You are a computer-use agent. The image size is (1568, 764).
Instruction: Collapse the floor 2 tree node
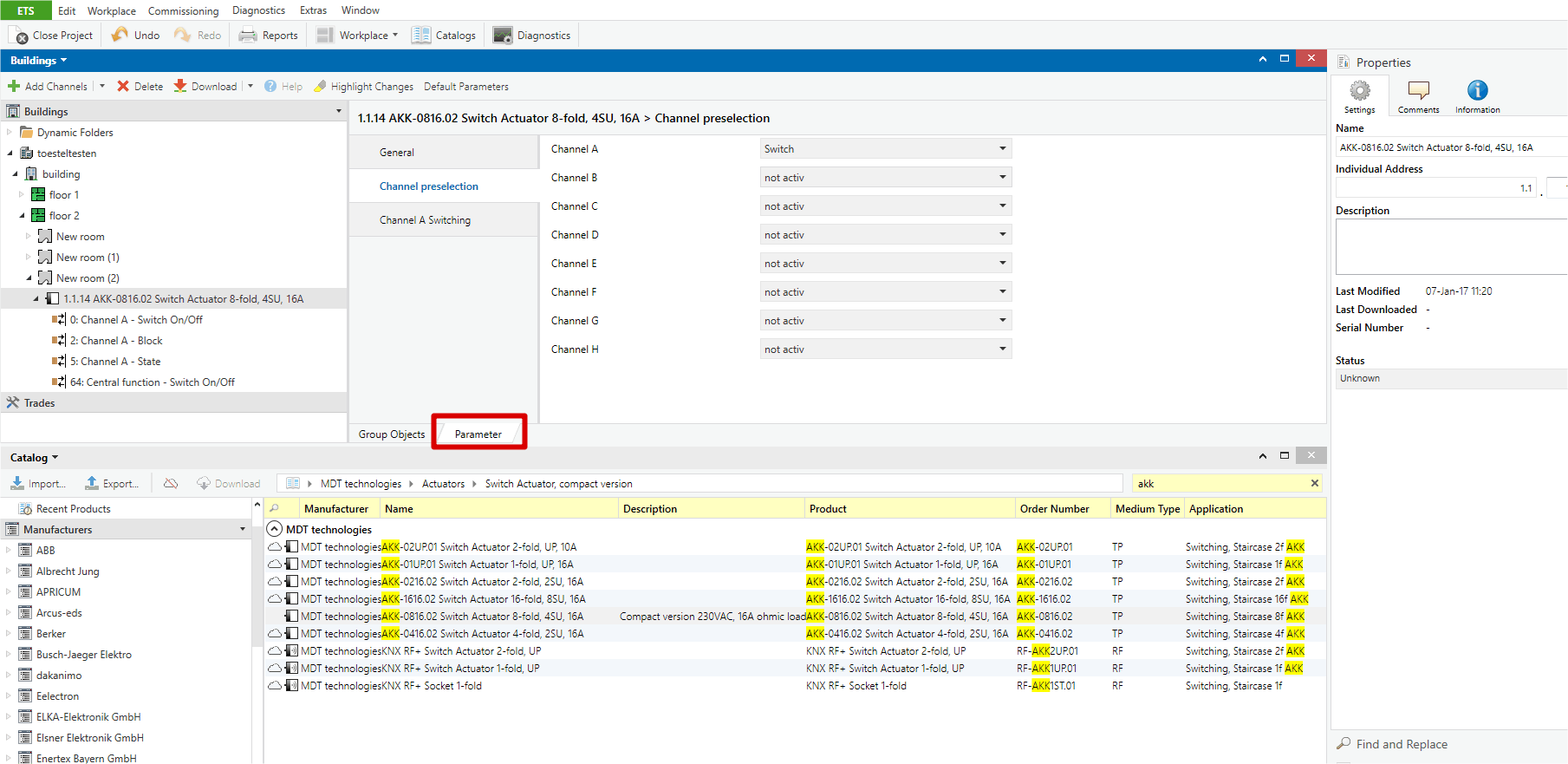click(x=23, y=216)
